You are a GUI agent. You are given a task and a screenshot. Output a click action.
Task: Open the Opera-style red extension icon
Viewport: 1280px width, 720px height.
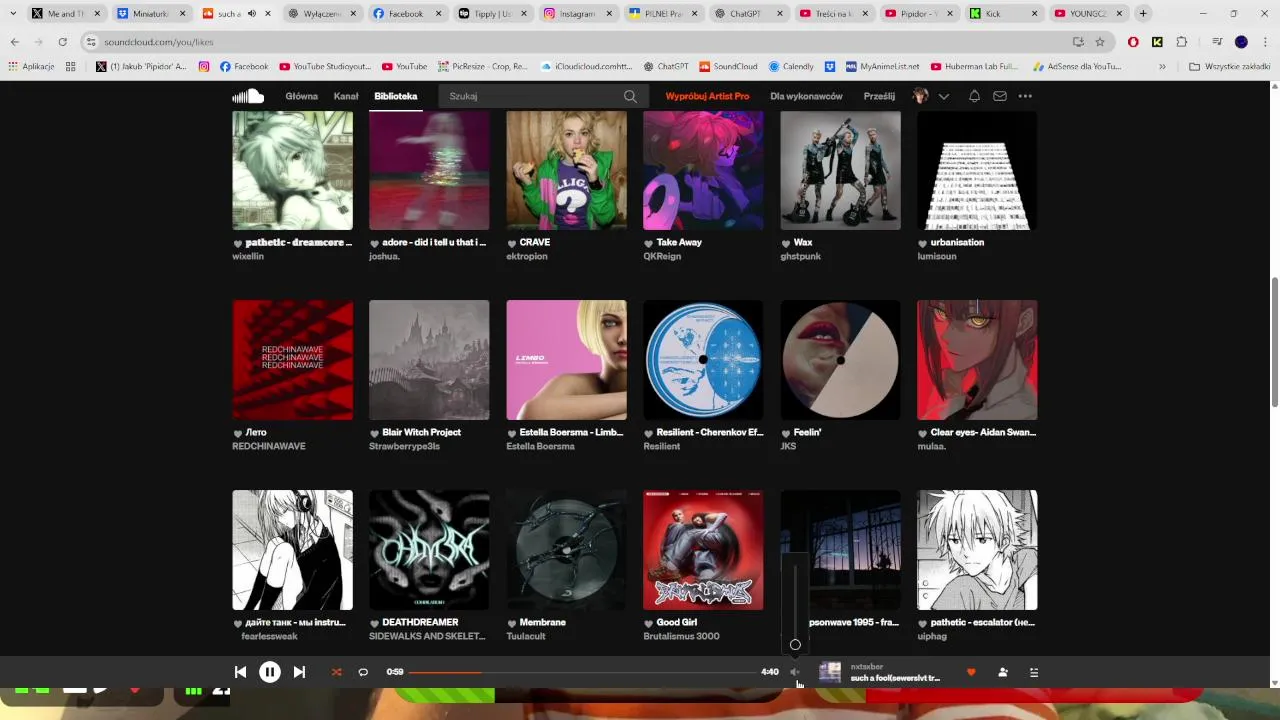[x=1133, y=42]
